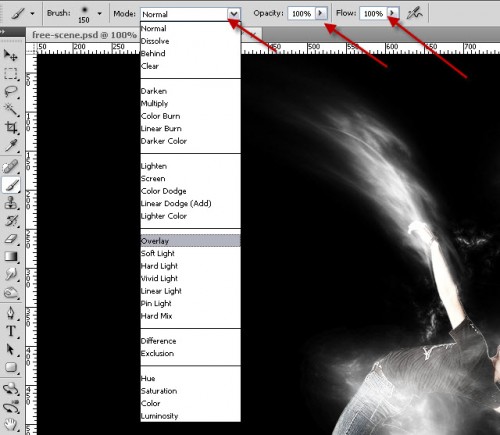Expand the Mode dropdown arrow
The width and height of the screenshot is (500, 435).
click(234, 14)
